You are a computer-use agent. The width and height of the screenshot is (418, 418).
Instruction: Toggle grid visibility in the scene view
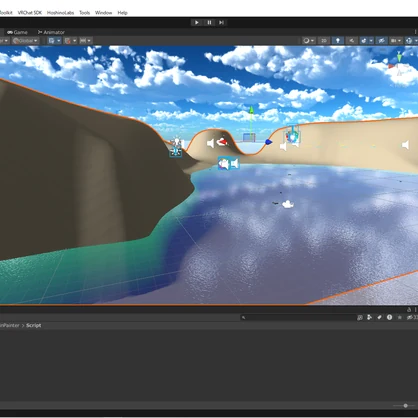pos(51,41)
